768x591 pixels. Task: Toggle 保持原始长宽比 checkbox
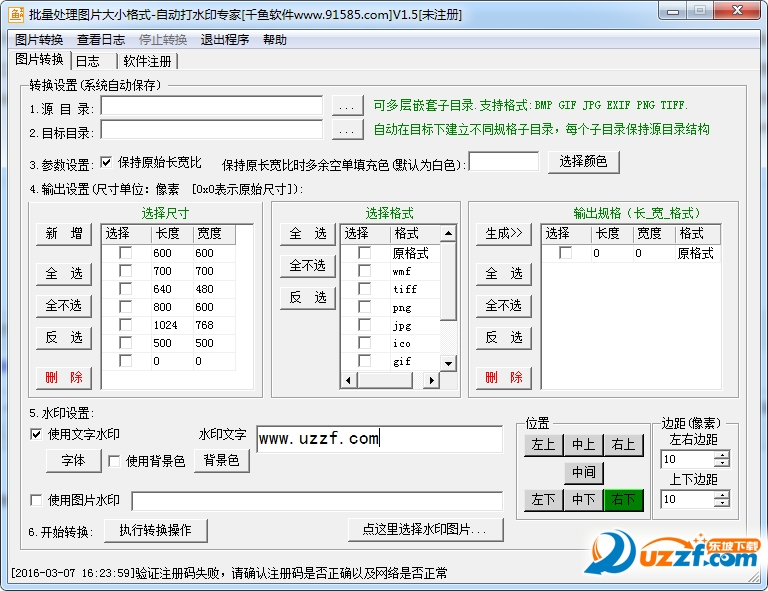point(106,162)
